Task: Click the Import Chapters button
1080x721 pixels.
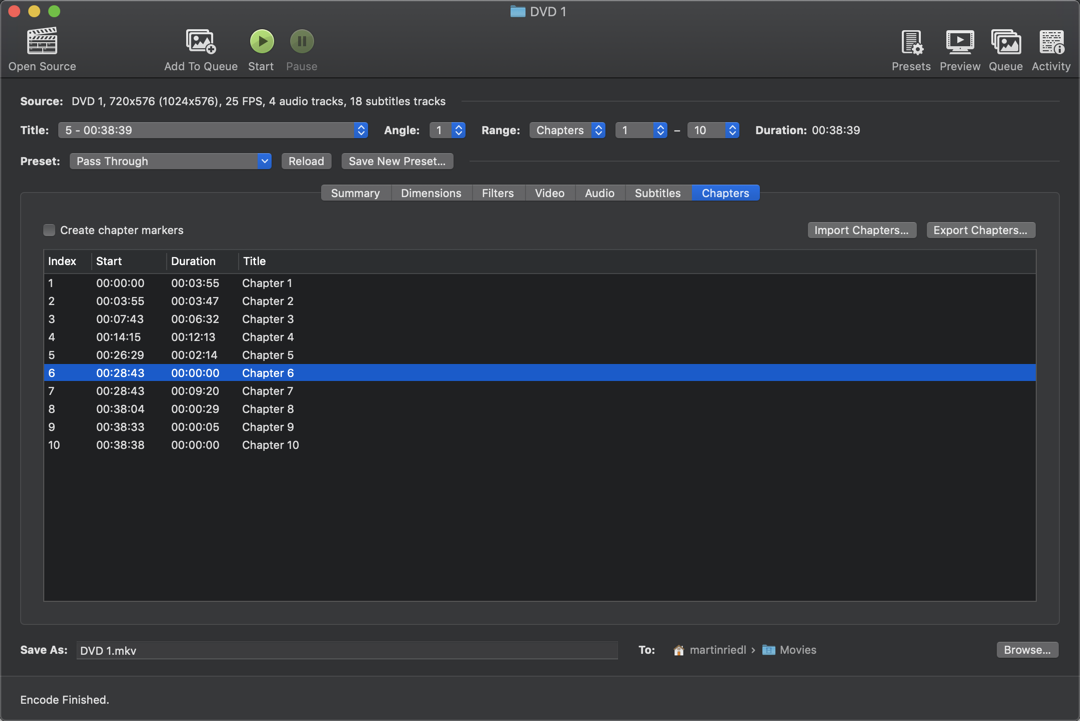Action: [861, 229]
